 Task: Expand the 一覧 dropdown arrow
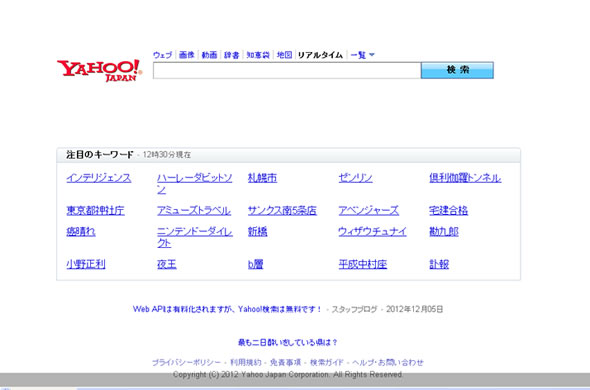[x=372, y=55]
